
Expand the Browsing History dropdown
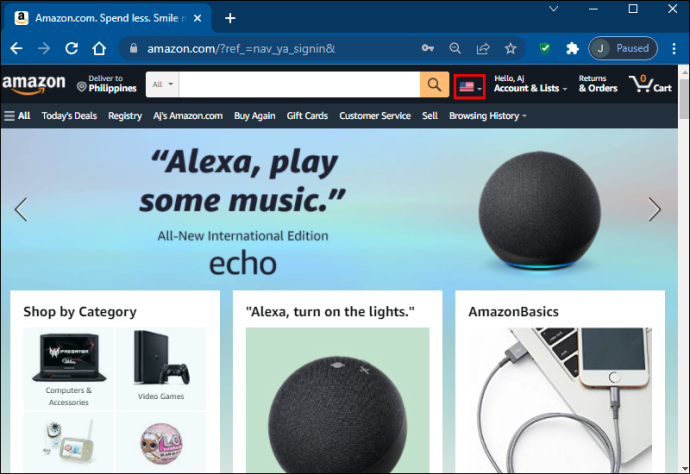pyautogui.click(x=488, y=116)
